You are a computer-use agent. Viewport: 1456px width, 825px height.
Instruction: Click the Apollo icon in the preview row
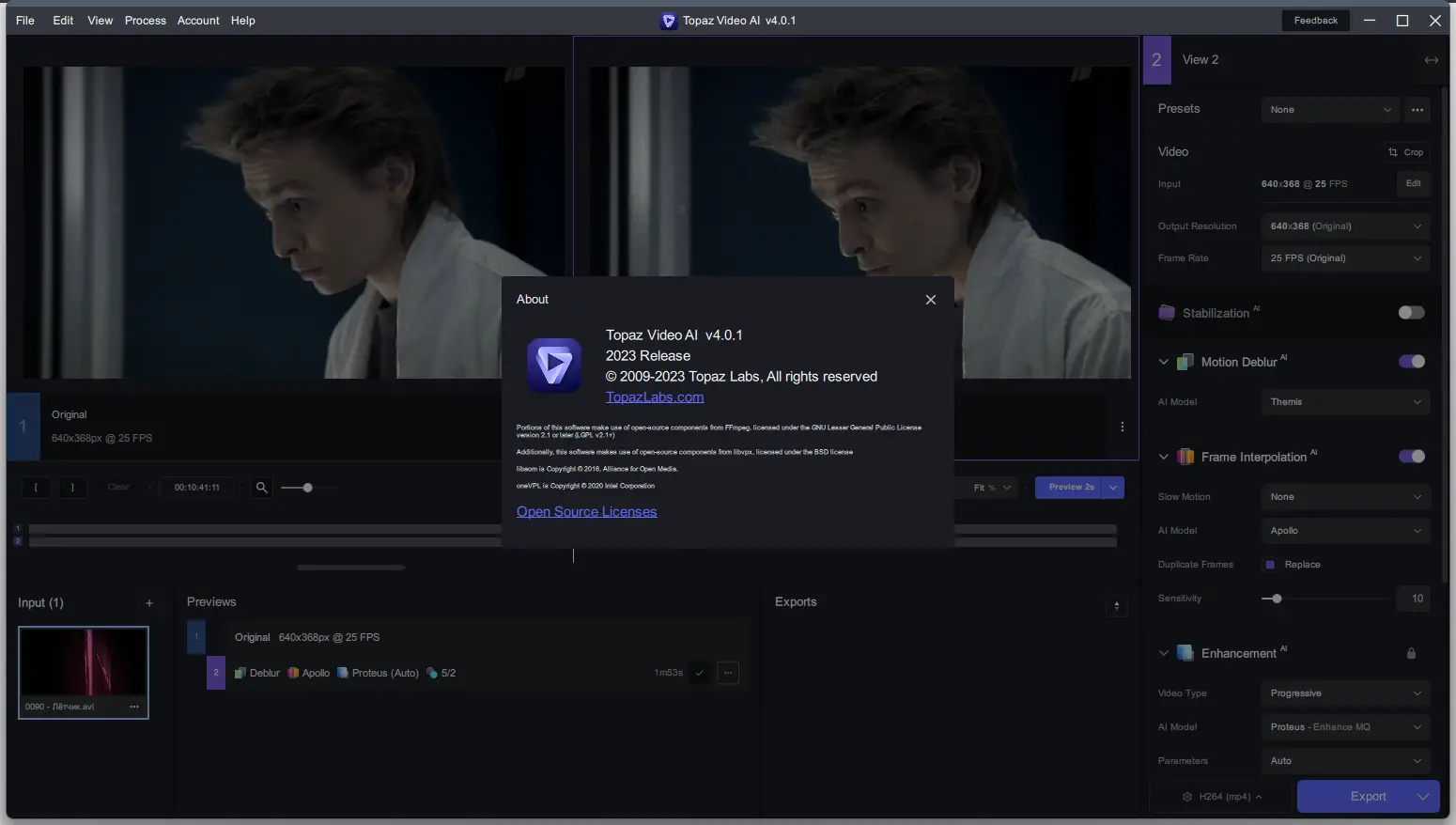pyautogui.click(x=293, y=673)
